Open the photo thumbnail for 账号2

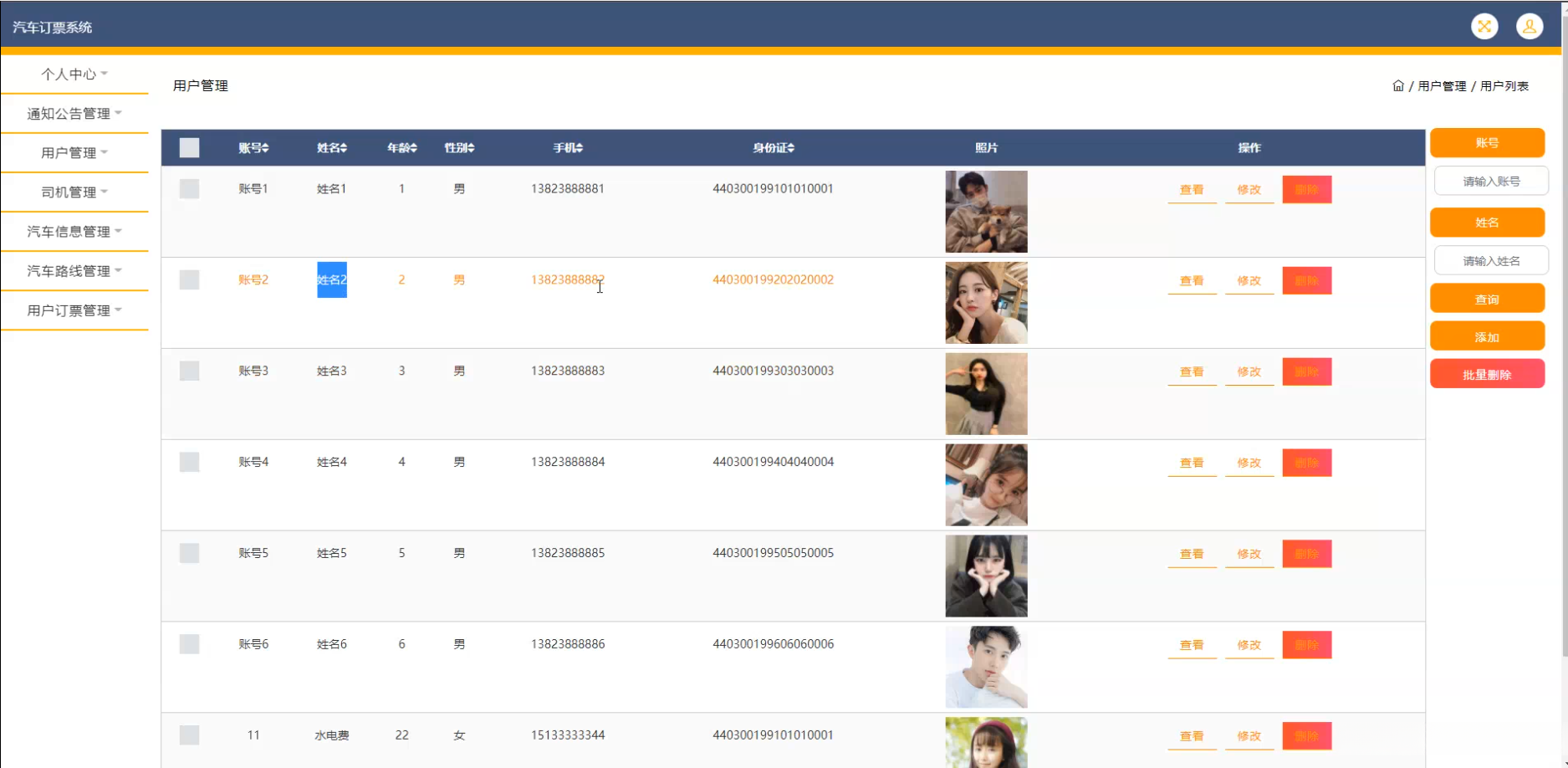[x=987, y=303]
